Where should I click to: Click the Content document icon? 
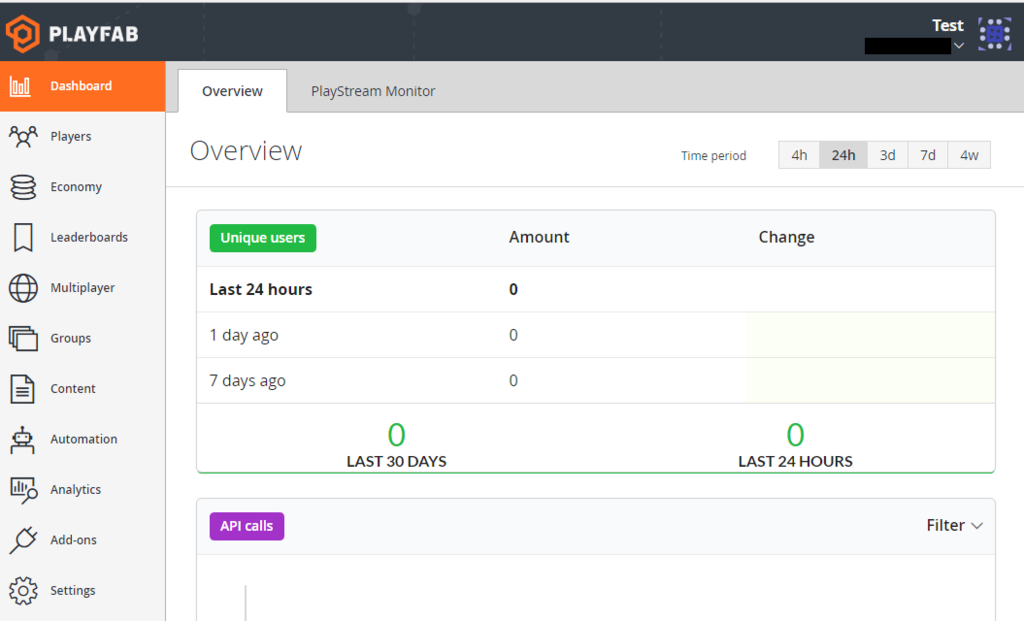23,389
